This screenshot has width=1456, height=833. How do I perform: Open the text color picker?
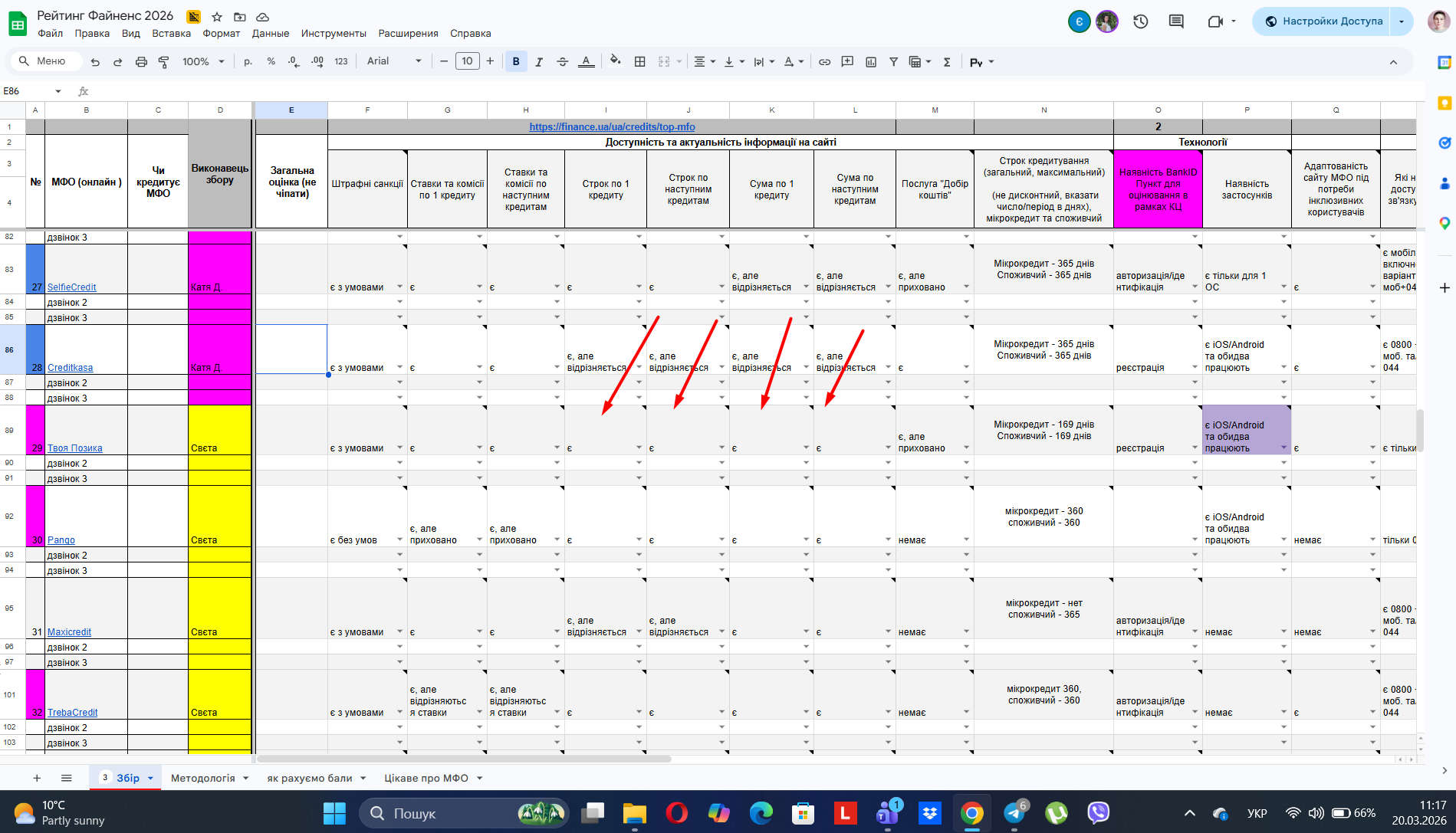tap(586, 61)
